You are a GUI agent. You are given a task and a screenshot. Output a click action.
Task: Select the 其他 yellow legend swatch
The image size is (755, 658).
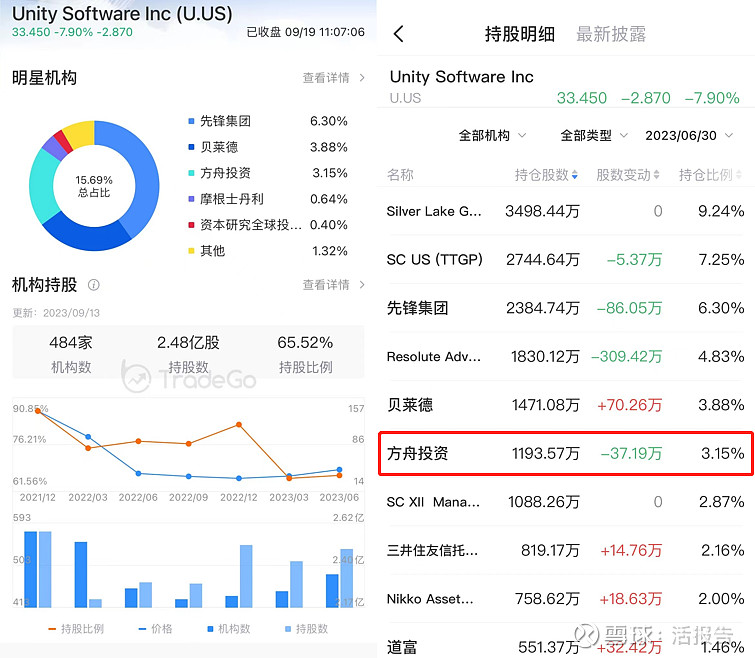[191, 251]
